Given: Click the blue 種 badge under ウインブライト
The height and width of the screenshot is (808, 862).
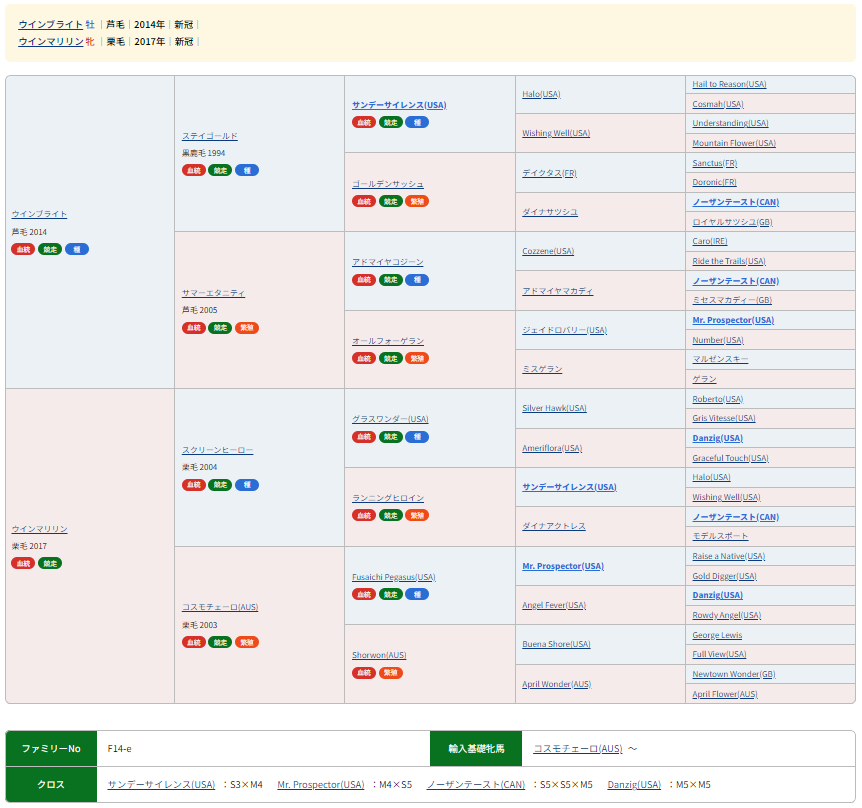Looking at the screenshot, I should coord(77,250).
